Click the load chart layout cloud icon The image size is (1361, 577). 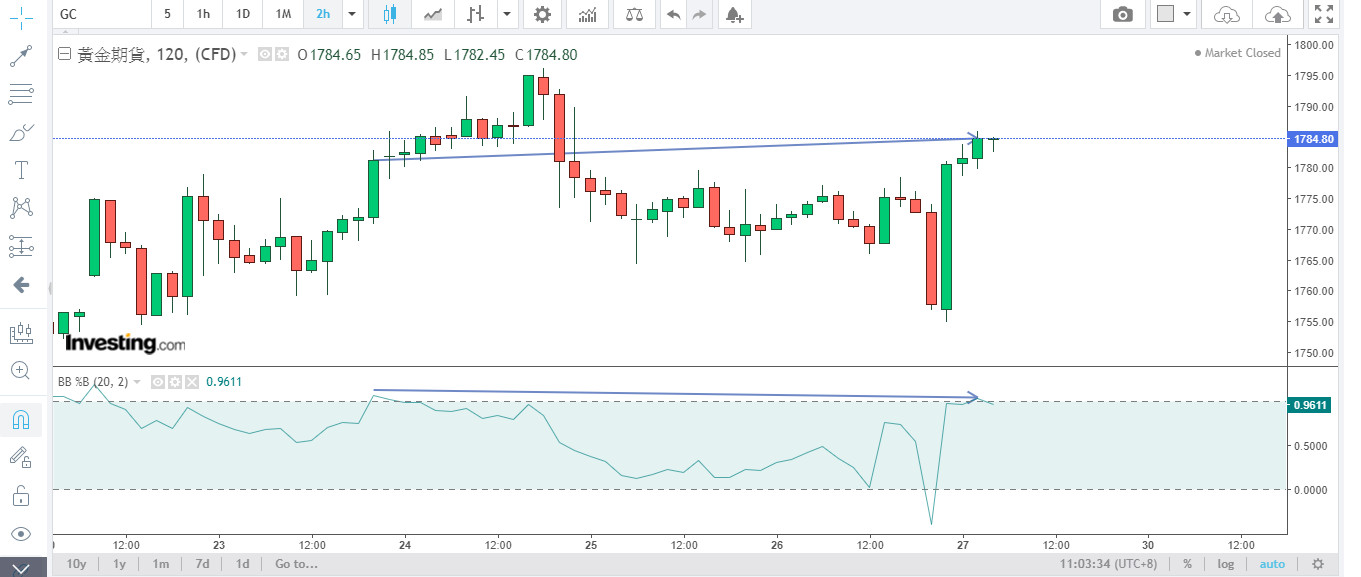tap(1226, 14)
